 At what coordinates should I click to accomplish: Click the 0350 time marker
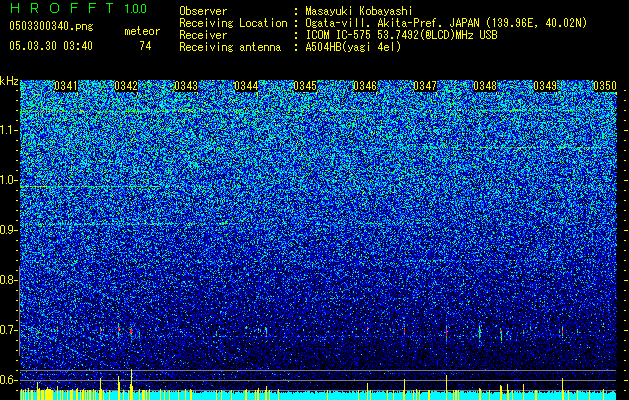[605, 86]
